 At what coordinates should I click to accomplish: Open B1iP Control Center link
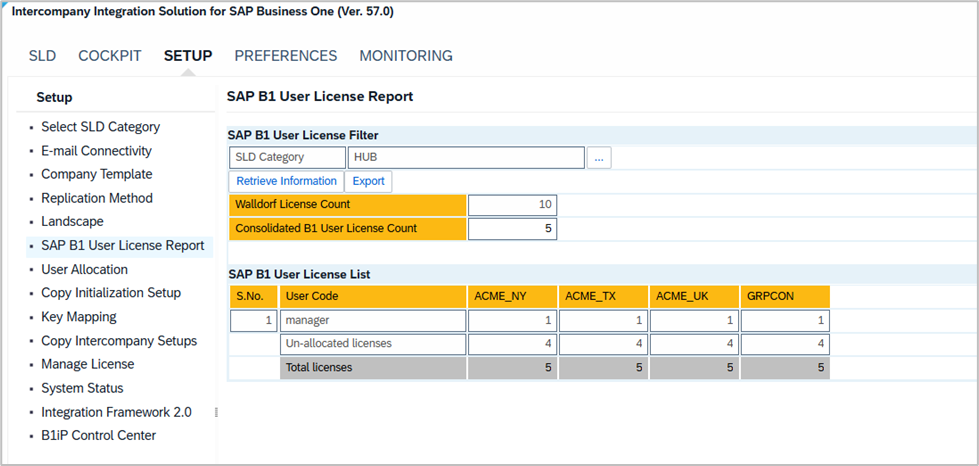(99, 435)
